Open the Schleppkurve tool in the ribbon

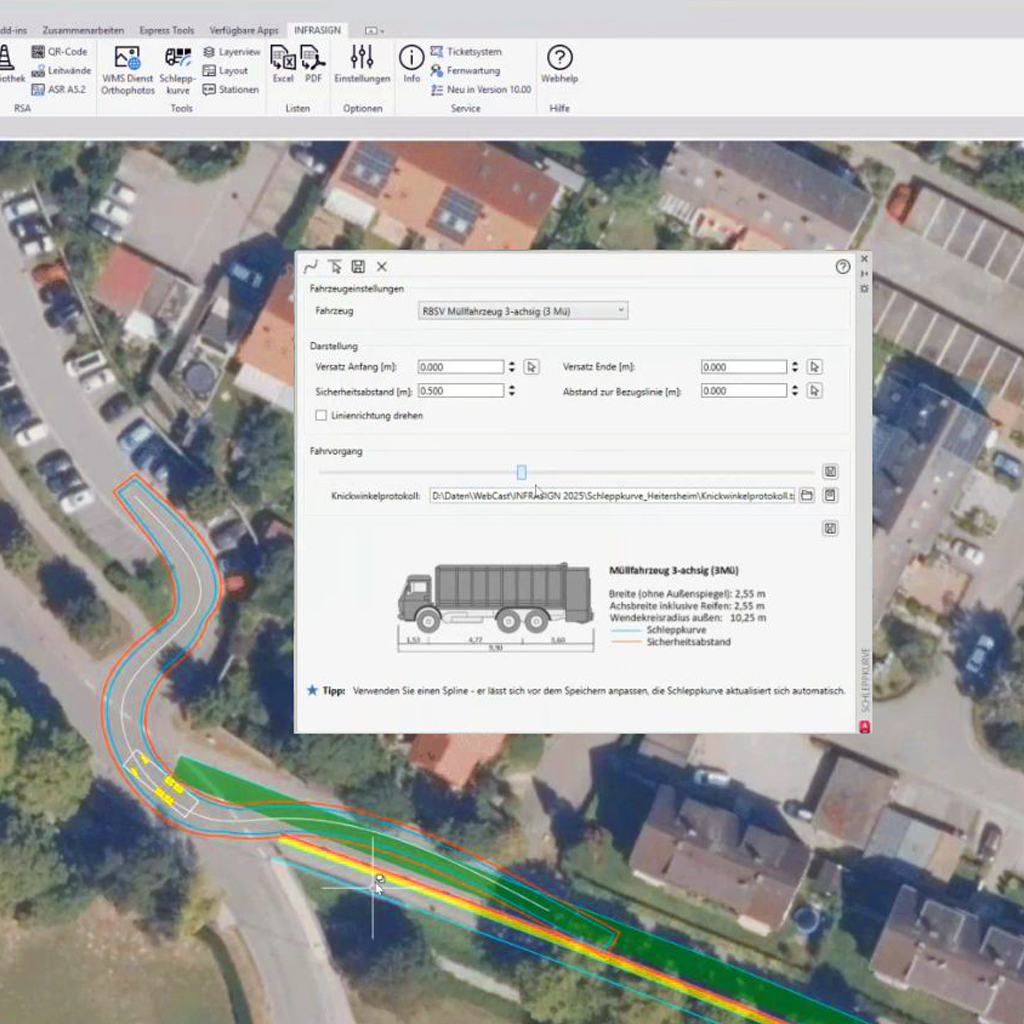tap(178, 69)
